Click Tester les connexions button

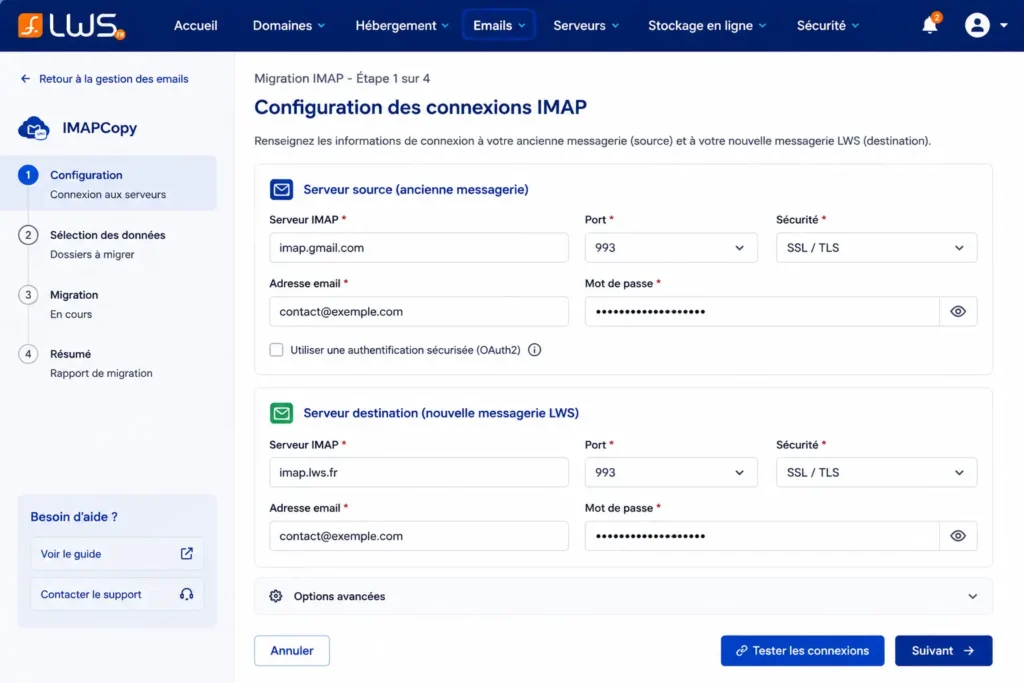[x=803, y=651]
